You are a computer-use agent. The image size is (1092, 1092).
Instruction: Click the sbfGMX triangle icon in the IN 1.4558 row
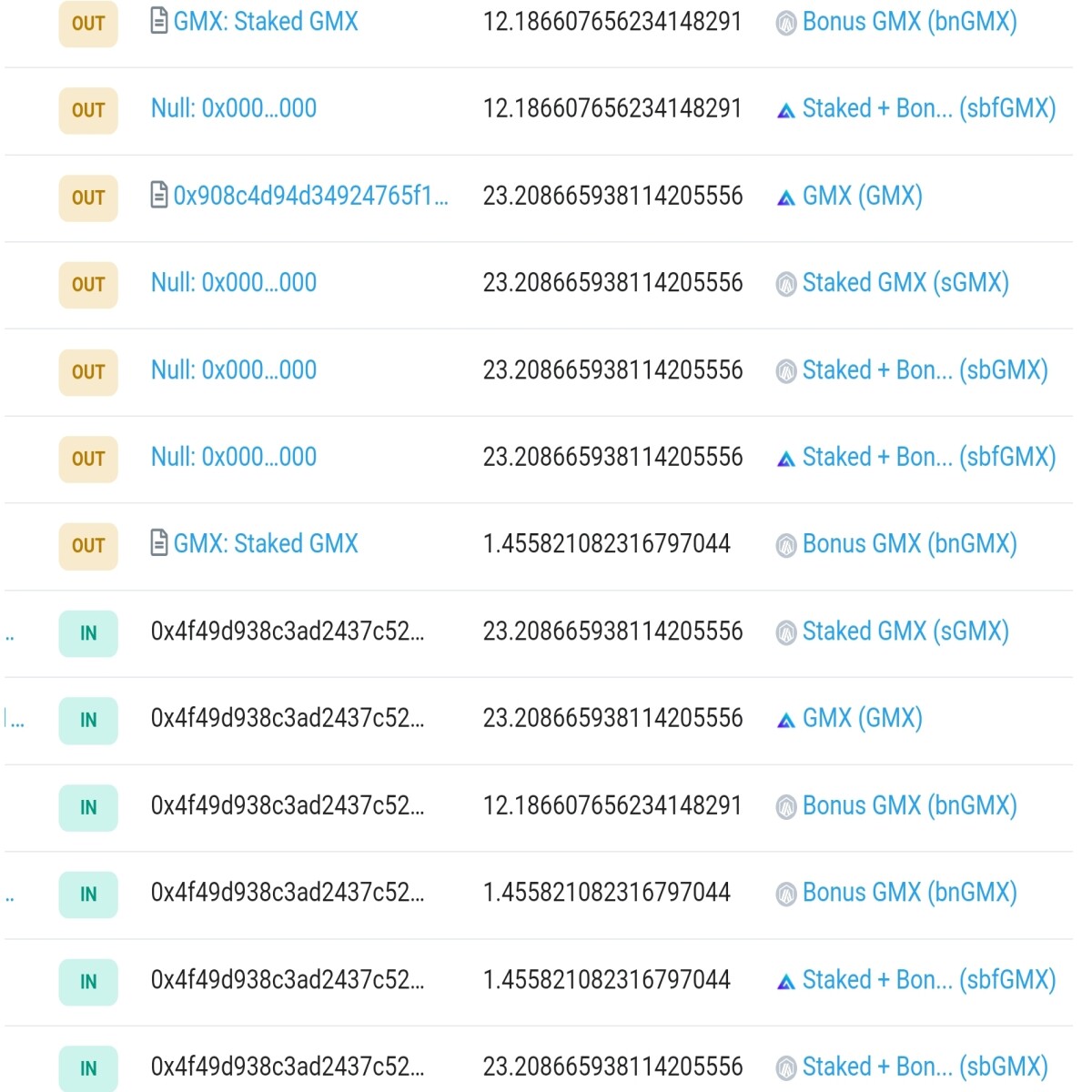tap(786, 981)
